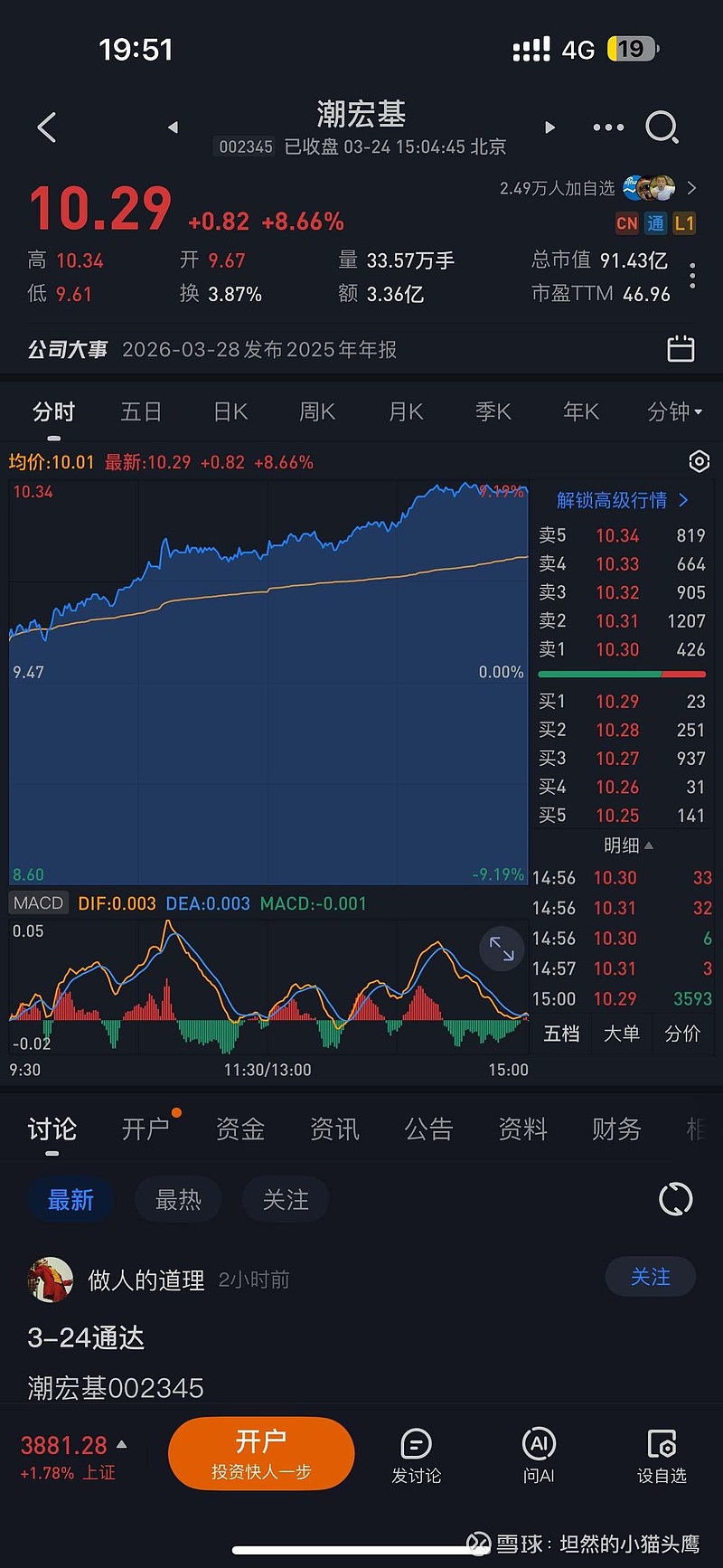Select the 讨论 section tab
Screen dimensions: 723x1568
(x=52, y=1129)
